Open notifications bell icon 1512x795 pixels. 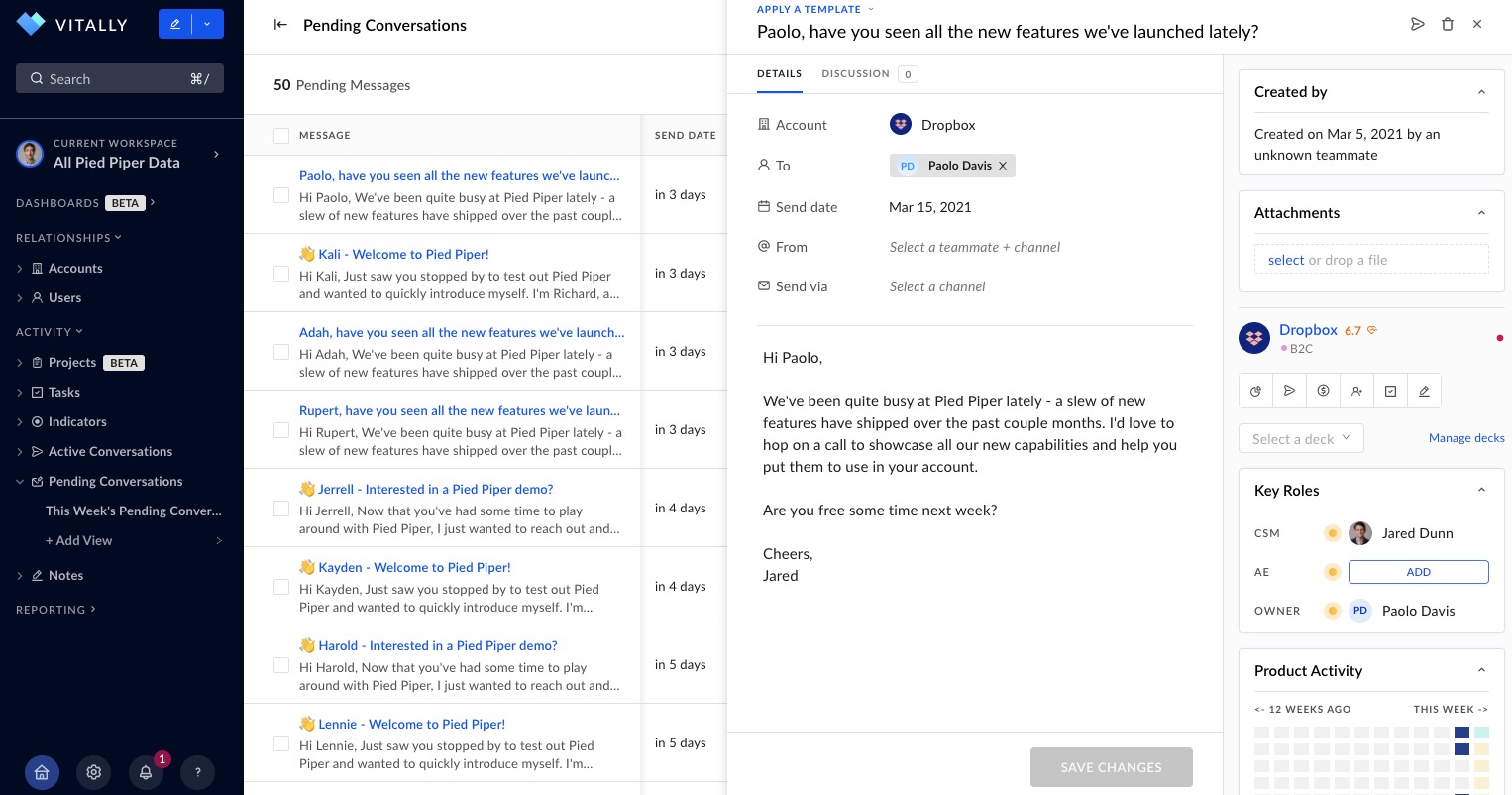[146, 772]
